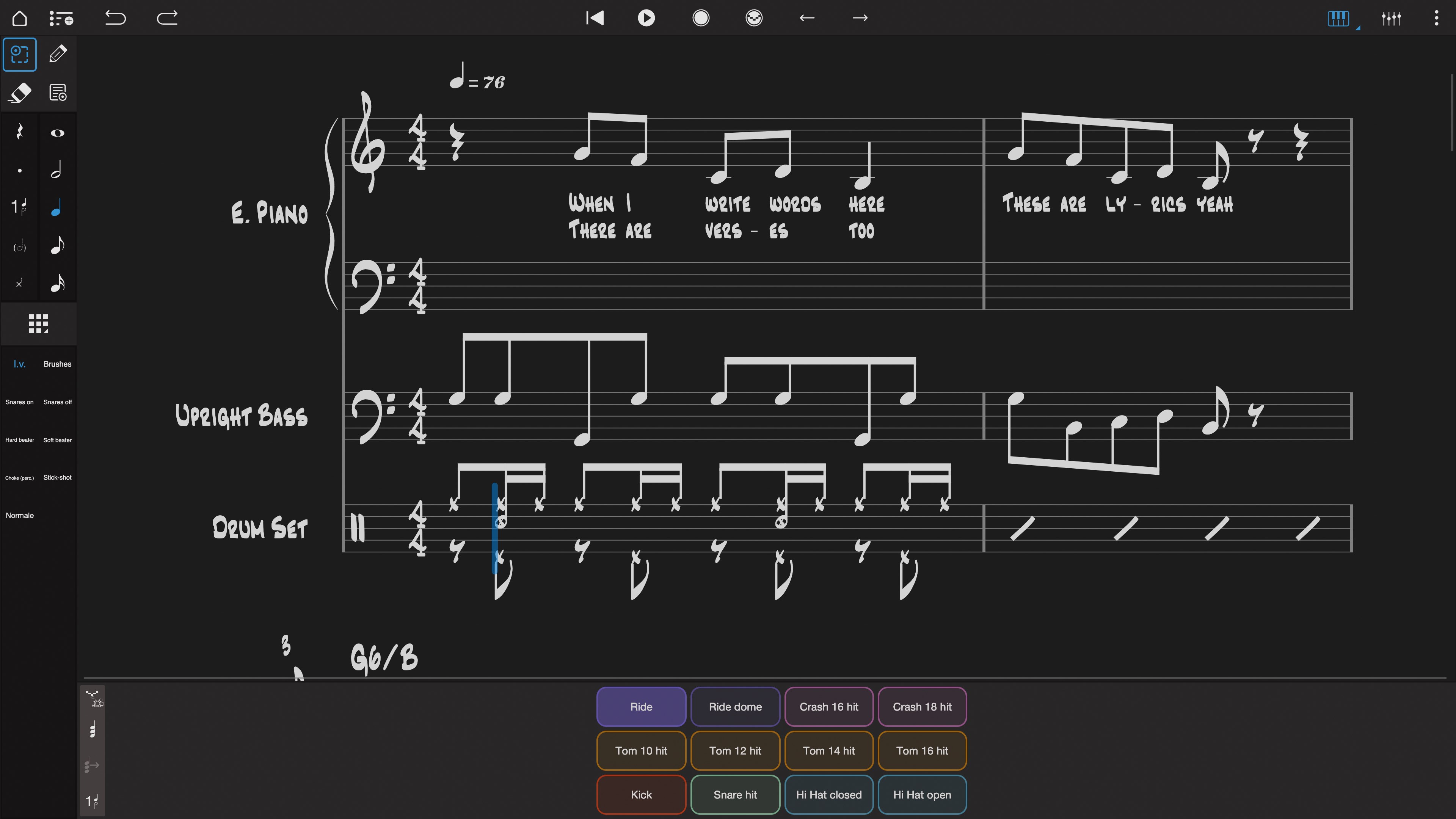Screen dimensions: 1456x819
Task: Open the mixer panel
Action: [1391, 18]
